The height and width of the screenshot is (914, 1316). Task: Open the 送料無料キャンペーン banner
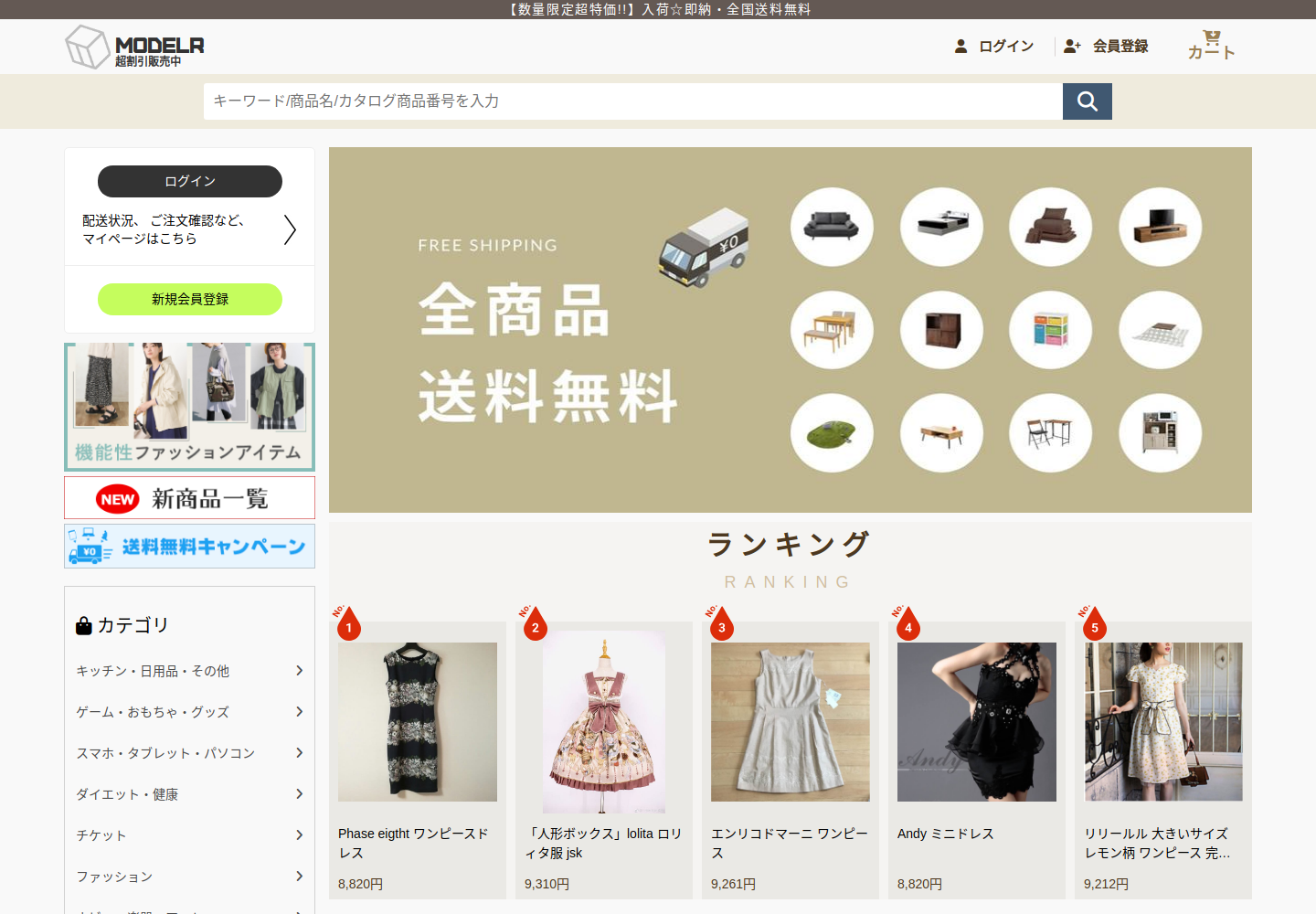coord(189,547)
